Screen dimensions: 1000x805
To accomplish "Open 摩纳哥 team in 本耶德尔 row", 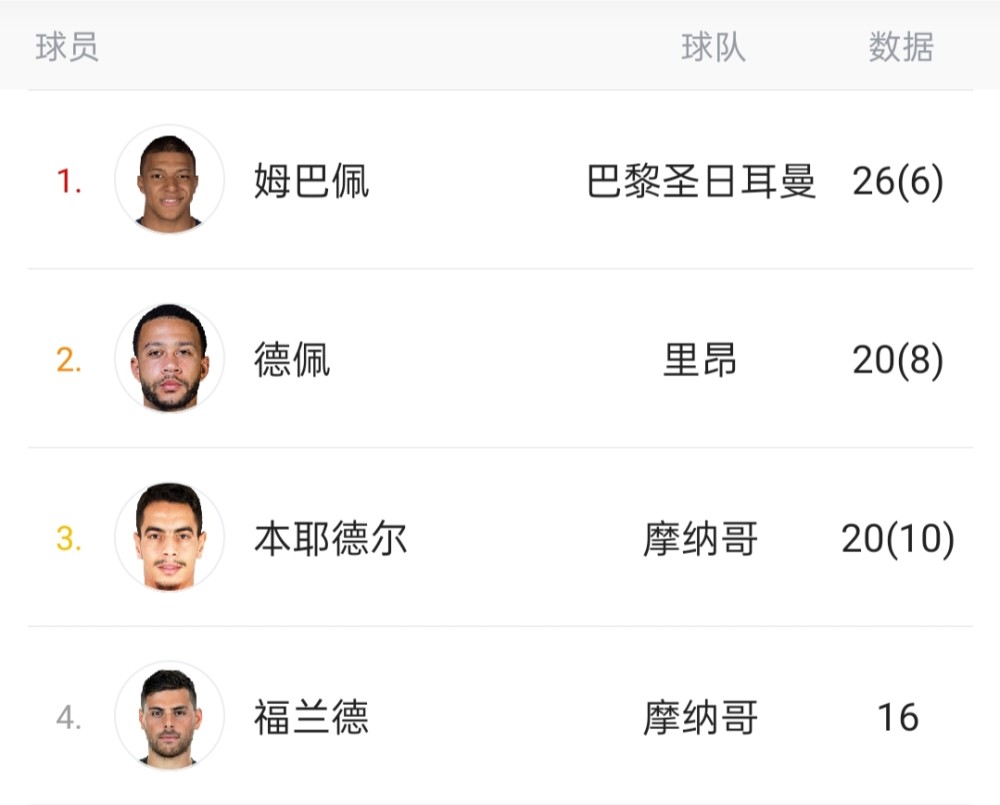I will [700, 538].
